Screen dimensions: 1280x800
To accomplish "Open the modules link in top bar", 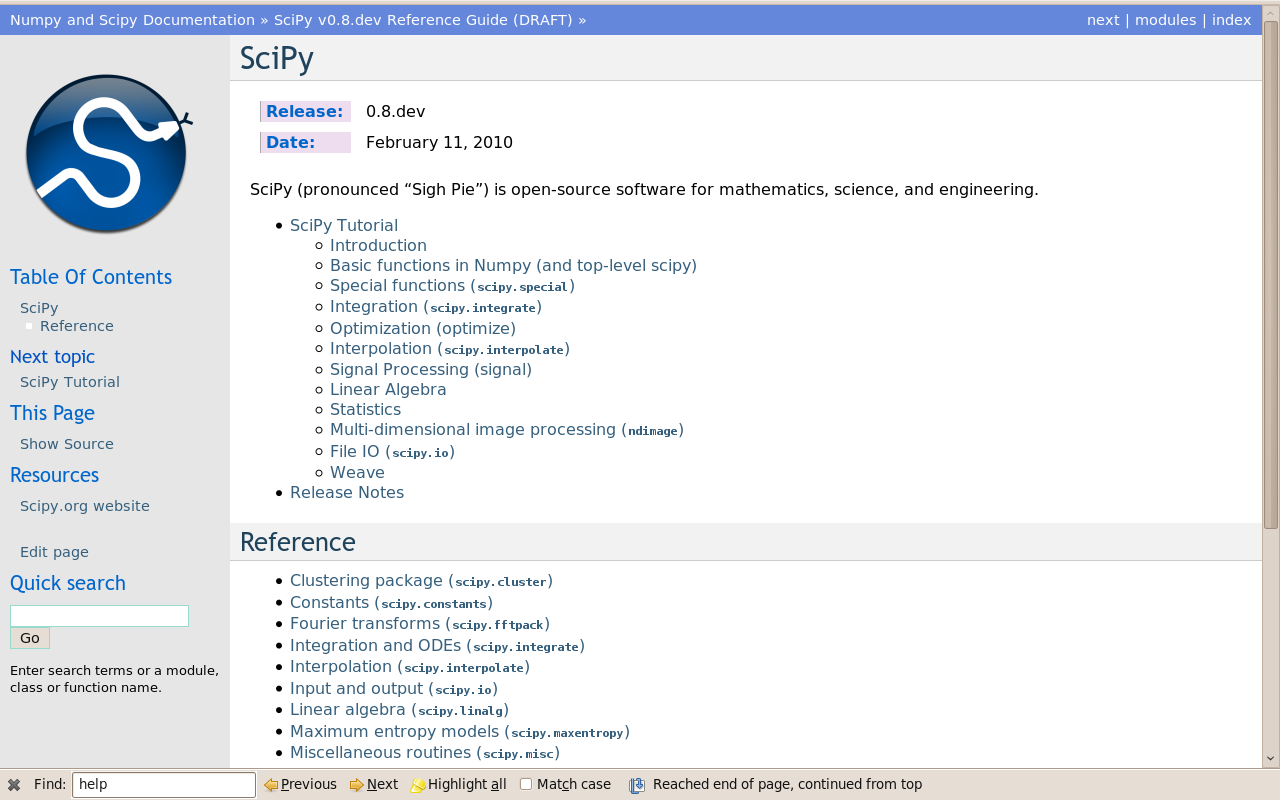I will pos(1165,20).
